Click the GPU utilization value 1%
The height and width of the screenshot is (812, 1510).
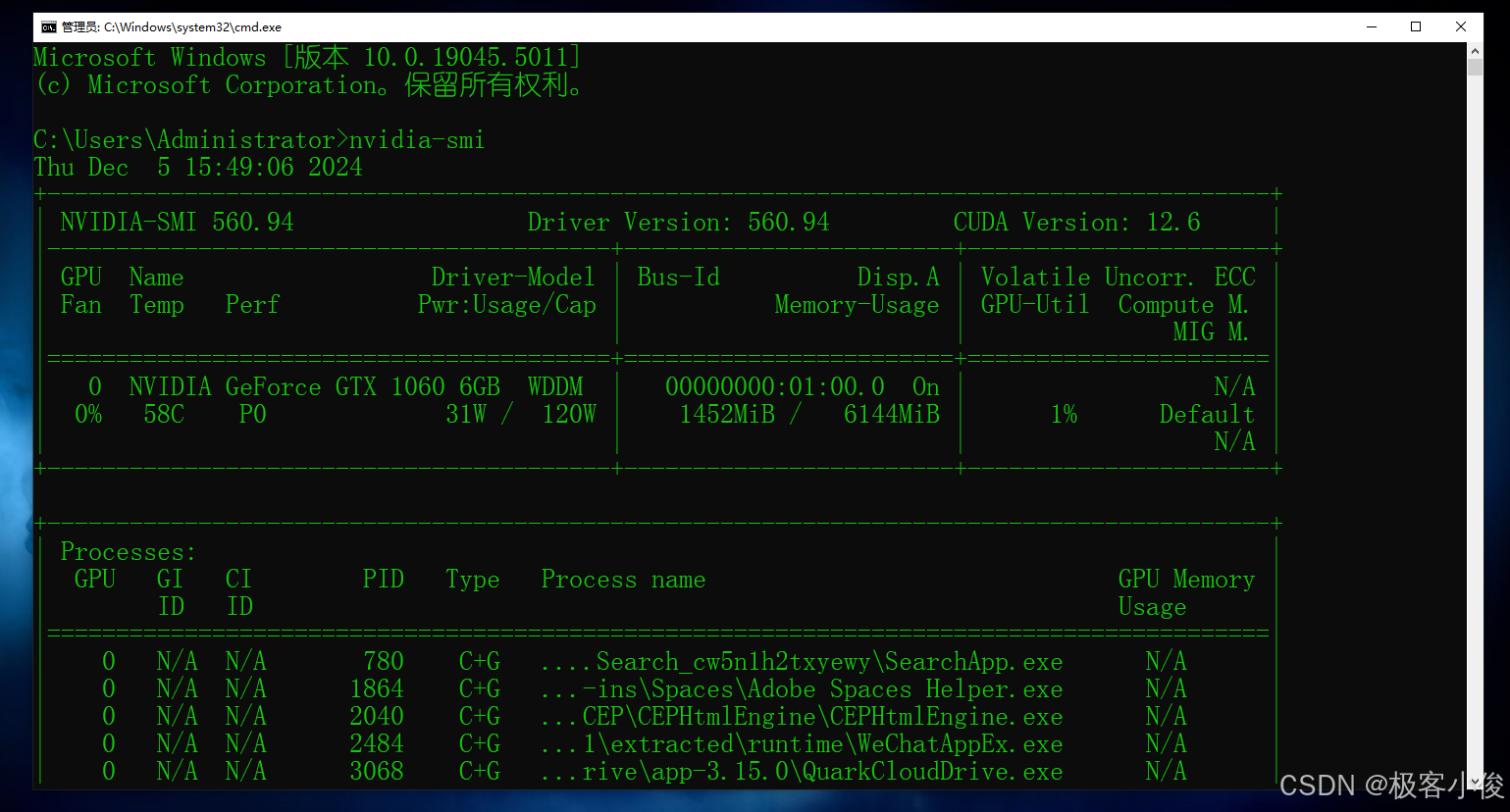click(x=1064, y=415)
